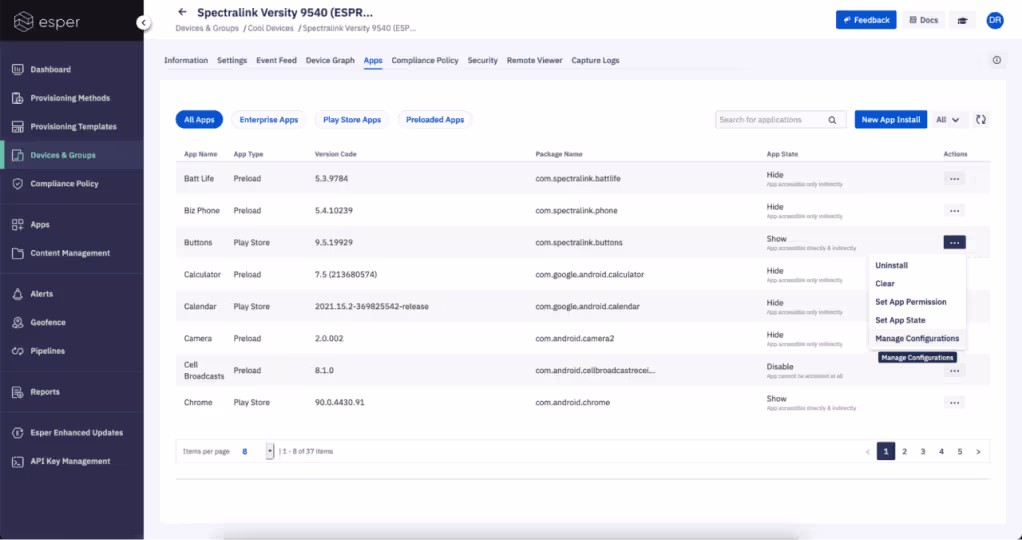
Task: Select the All Apps filter
Action: point(199,120)
